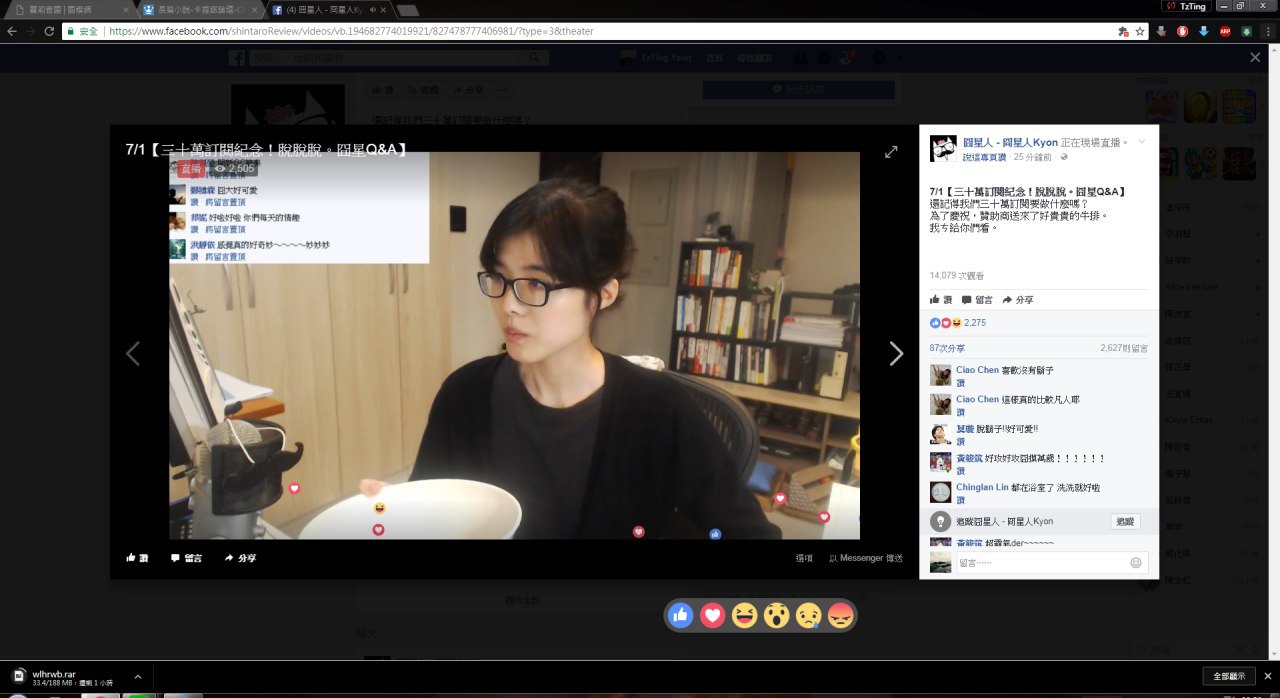This screenshot has height=698, width=1280.
Task: Go to next video with right arrow
Action: pyautogui.click(x=896, y=353)
